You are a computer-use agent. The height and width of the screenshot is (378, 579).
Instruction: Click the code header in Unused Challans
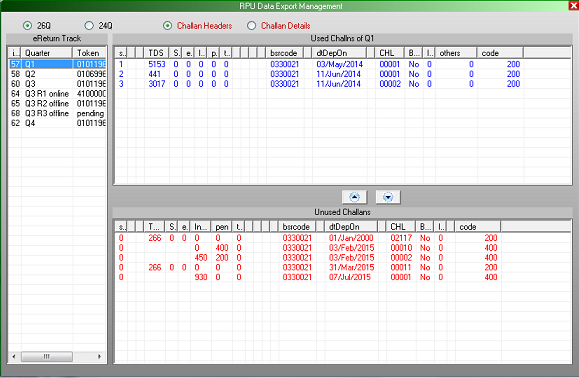477,227
